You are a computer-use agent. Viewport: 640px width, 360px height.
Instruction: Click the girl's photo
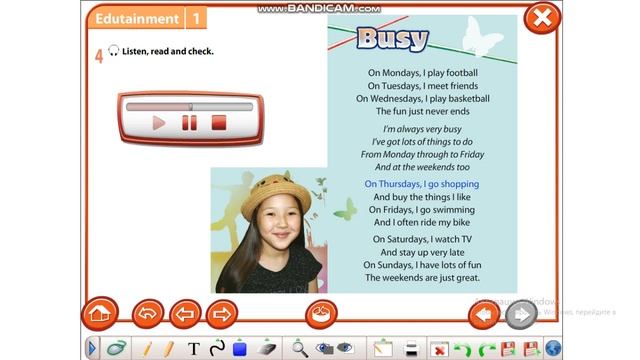(269, 230)
